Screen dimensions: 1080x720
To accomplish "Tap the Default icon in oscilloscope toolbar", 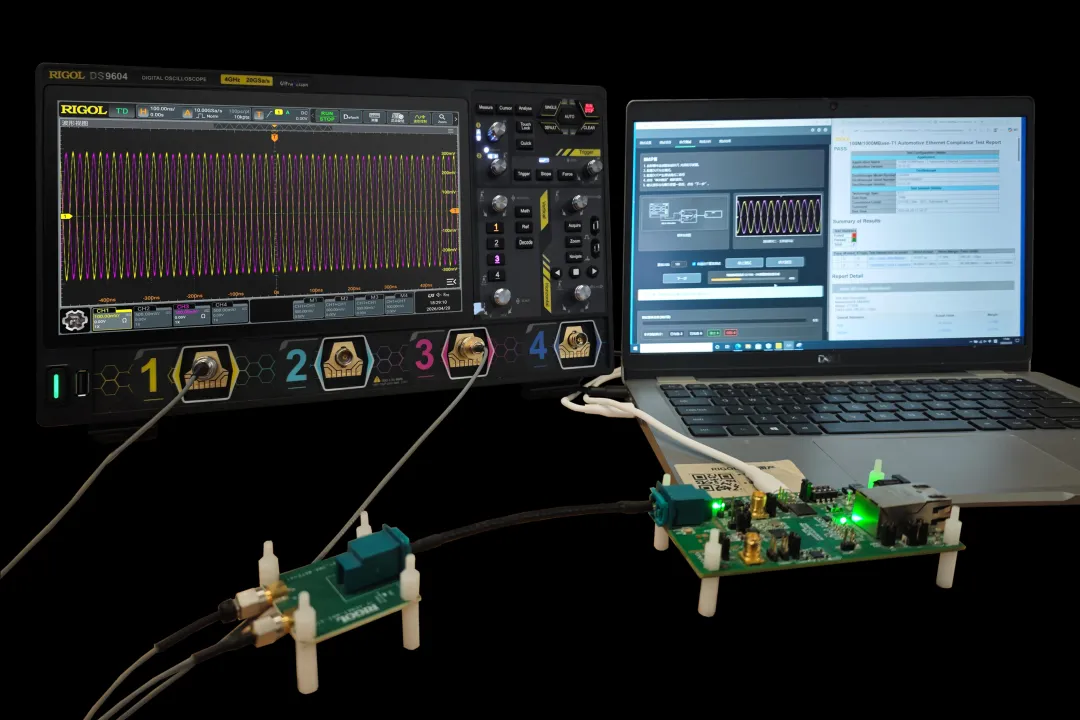I will pyautogui.click(x=351, y=116).
